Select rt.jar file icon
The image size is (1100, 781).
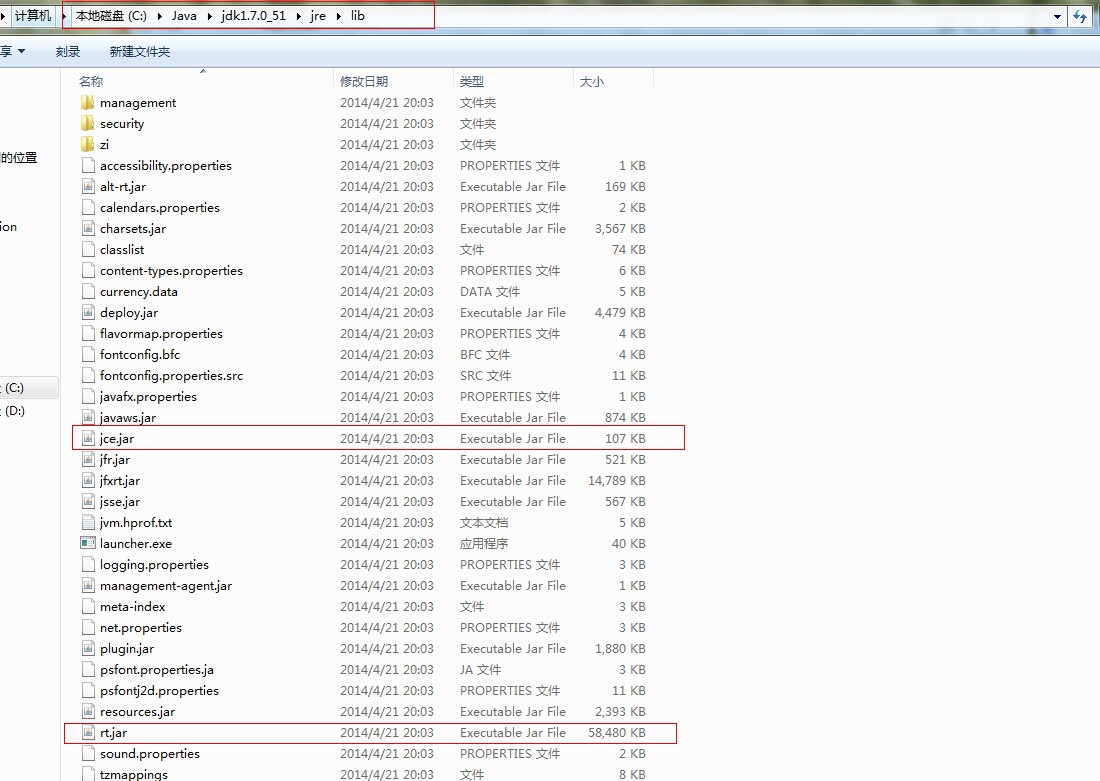click(88, 733)
